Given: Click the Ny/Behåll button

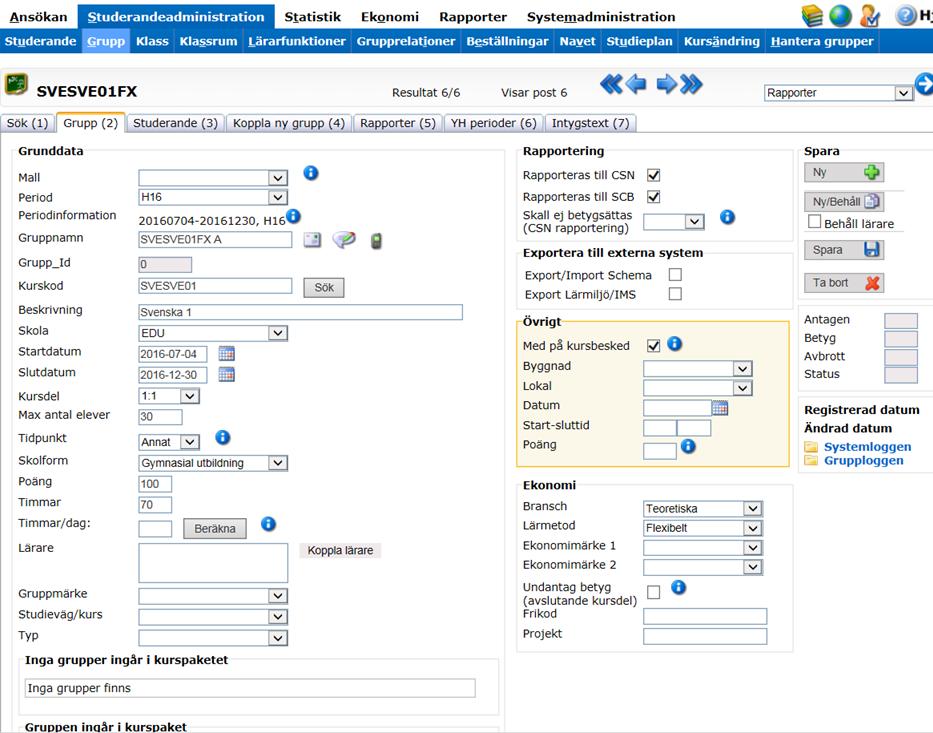Looking at the screenshot, I should tap(844, 202).
